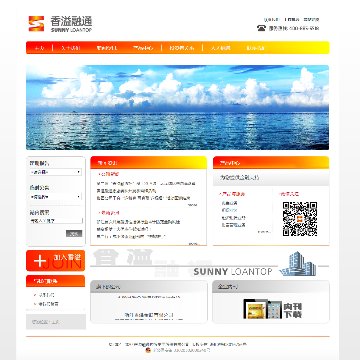
Task: Click the plus icon on the JOIN banner
Action: pos(40,261)
